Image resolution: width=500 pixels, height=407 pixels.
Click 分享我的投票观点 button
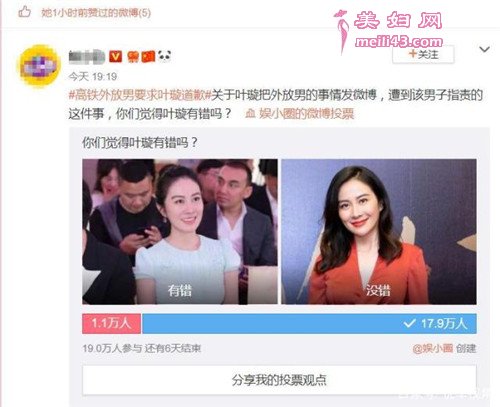tap(279, 380)
